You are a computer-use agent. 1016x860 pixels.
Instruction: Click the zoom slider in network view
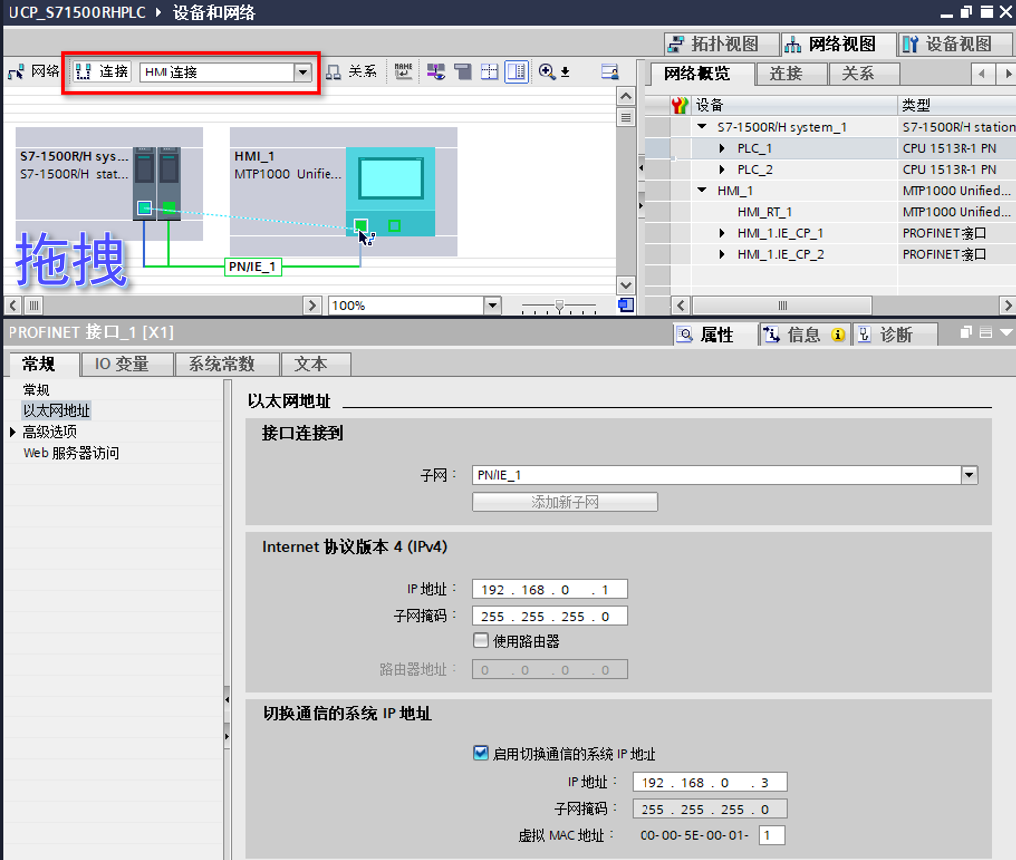click(560, 305)
